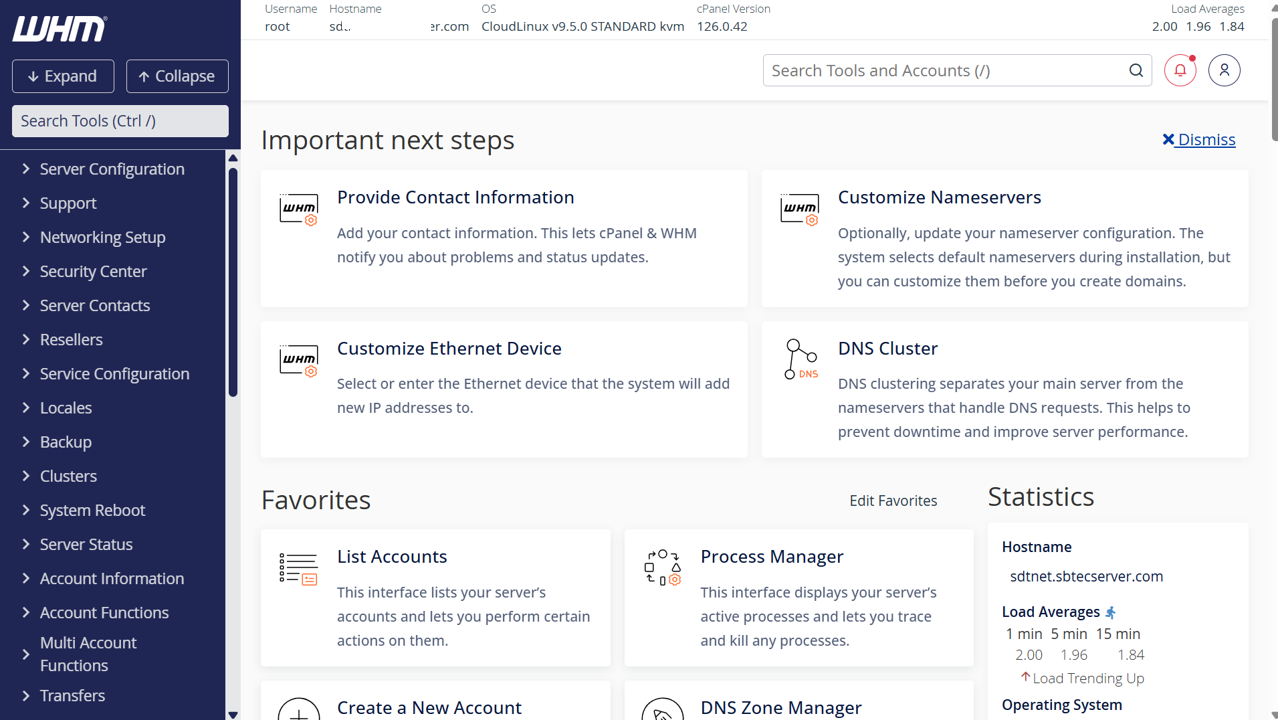Click the Process Manager icon

(x=662, y=568)
